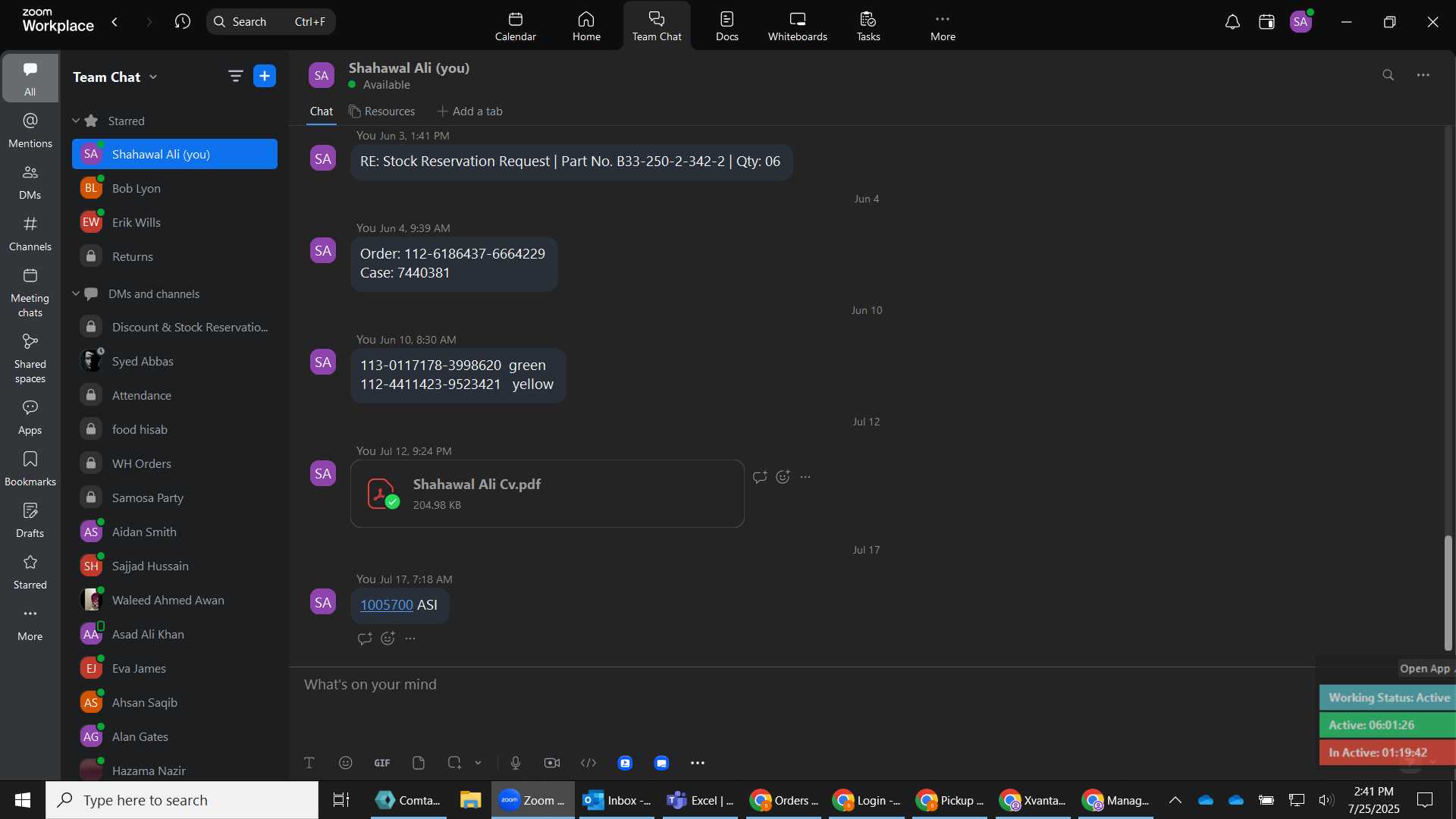
Task: Open the More top navigation menu
Action: tap(943, 26)
